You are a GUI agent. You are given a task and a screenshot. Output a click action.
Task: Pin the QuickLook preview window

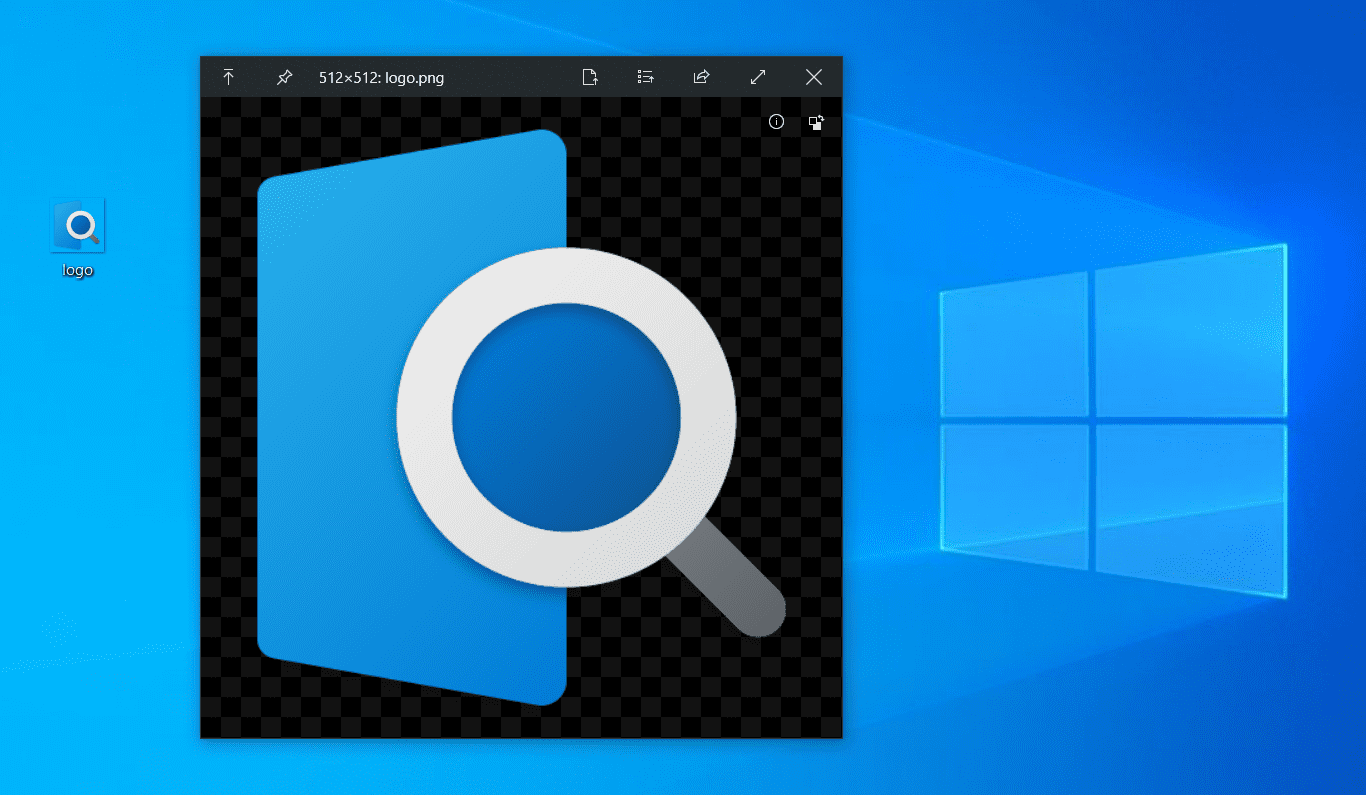tap(285, 77)
